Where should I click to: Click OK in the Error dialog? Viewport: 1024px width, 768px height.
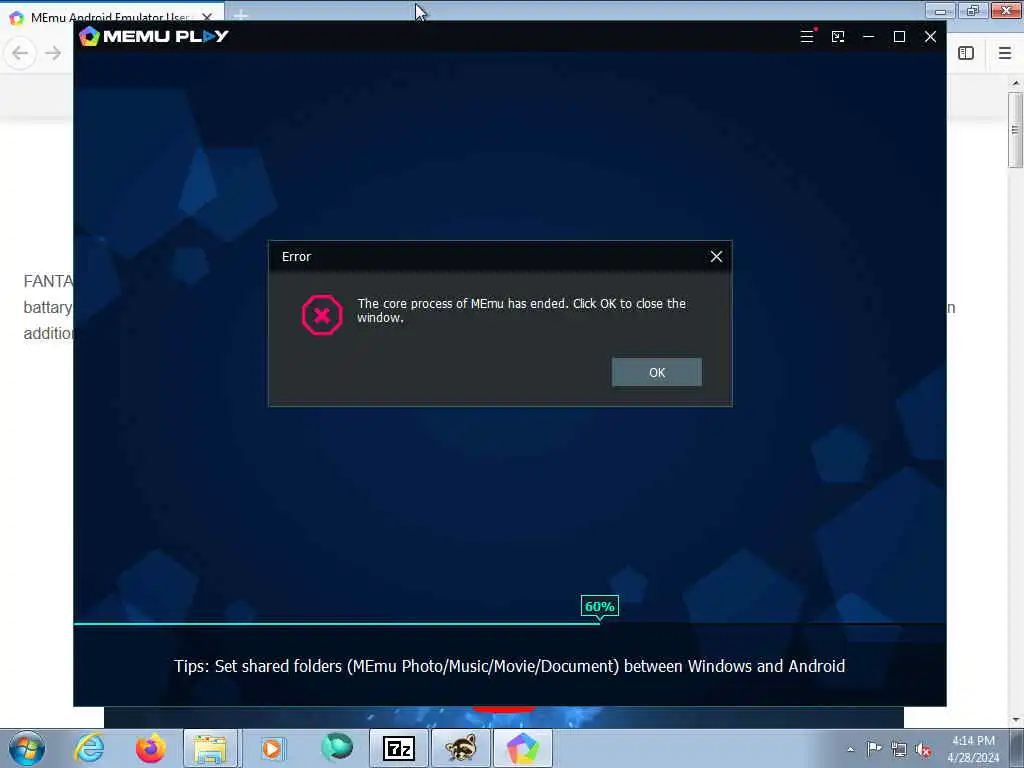[x=656, y=372]
